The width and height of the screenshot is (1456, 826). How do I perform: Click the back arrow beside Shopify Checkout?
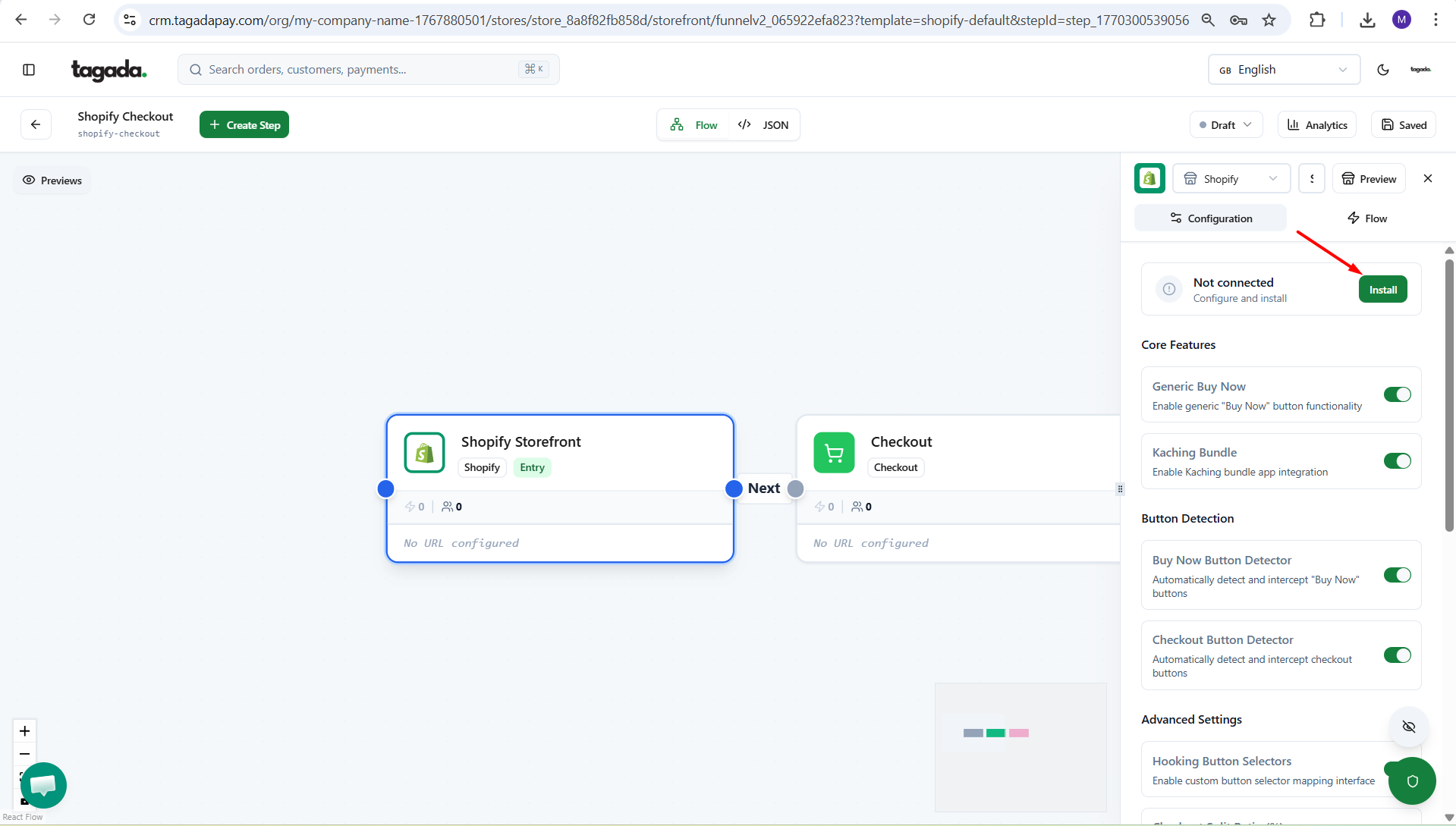click(x=36, y=124)
